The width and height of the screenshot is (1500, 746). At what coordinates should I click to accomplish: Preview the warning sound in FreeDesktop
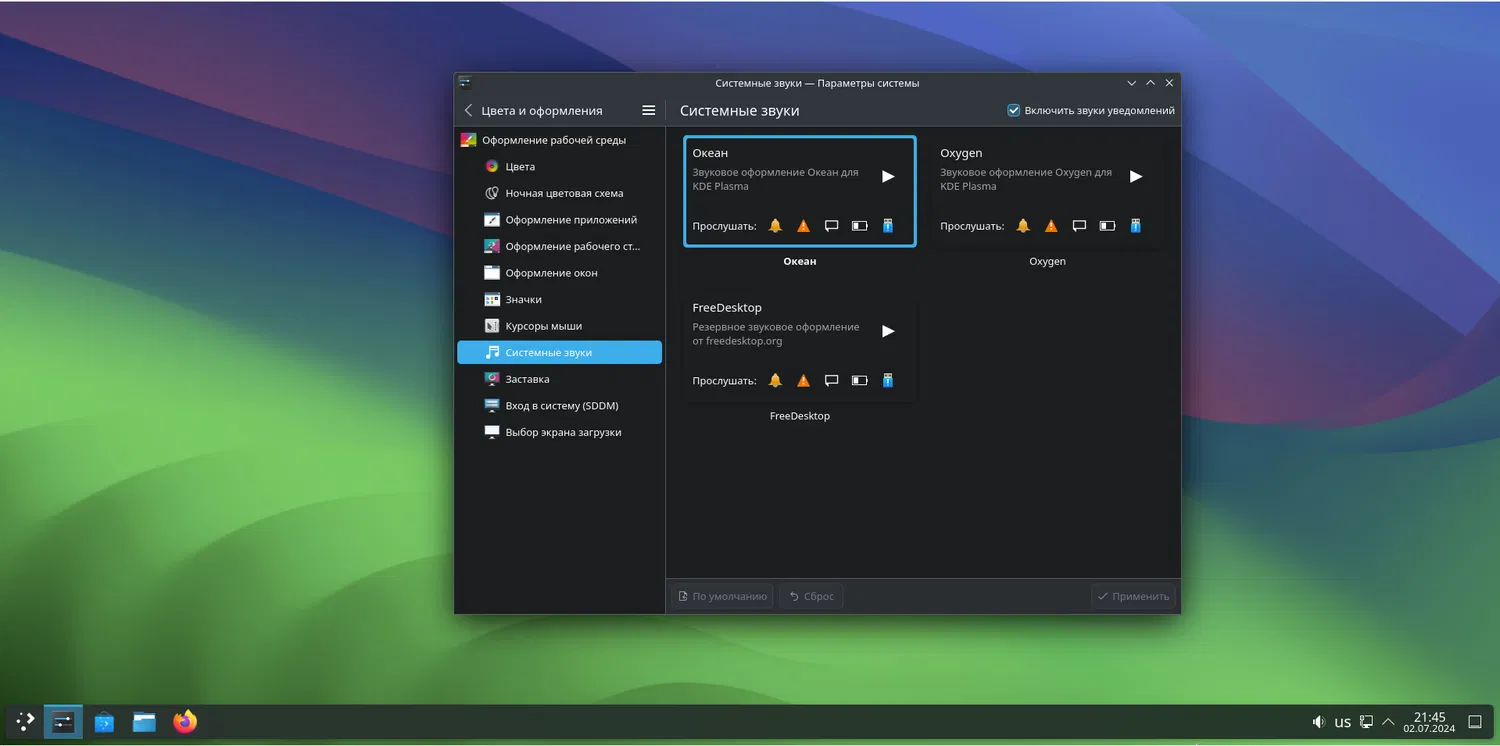tap(803, 380)
